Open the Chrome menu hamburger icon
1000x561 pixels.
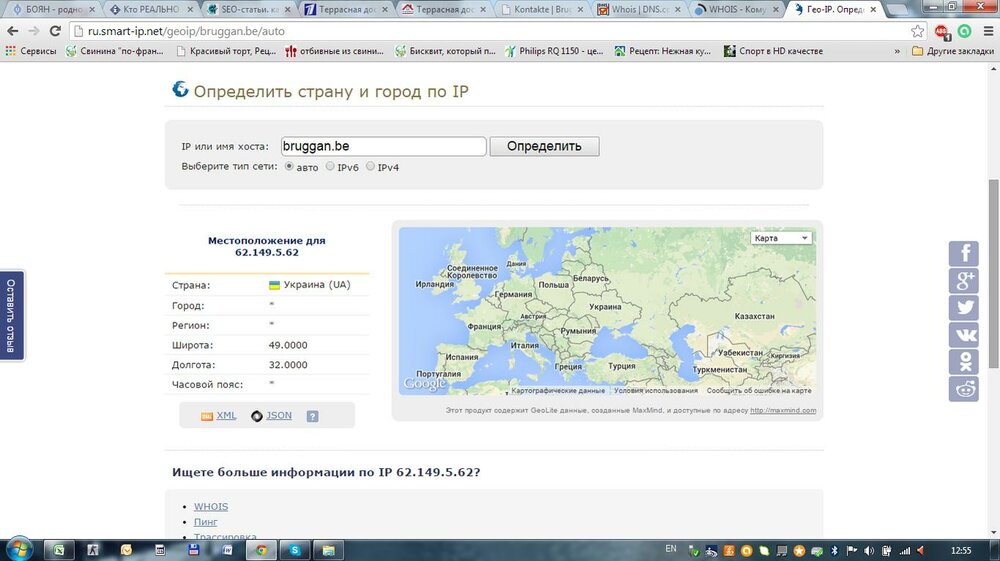click(989, 31)
